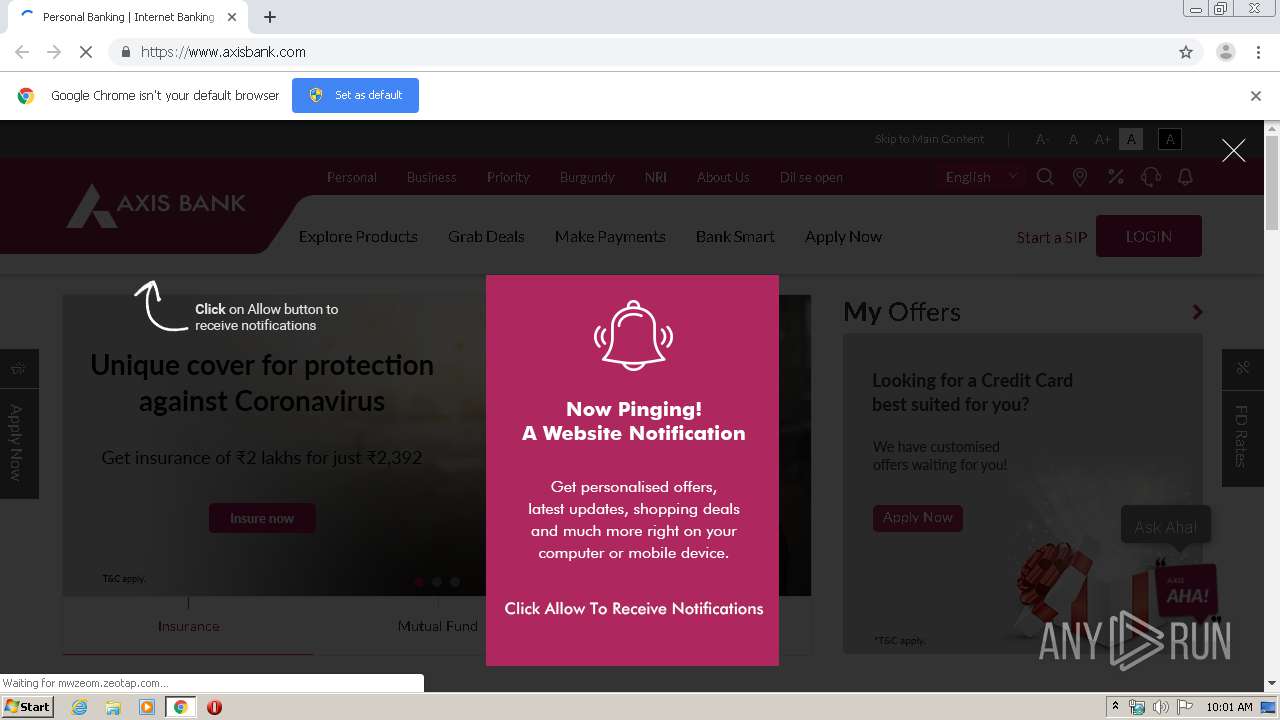The width and height of the screenshot is (1280, 720).
Task: Stop page loading with X button
Action: (x=86, y=52)
